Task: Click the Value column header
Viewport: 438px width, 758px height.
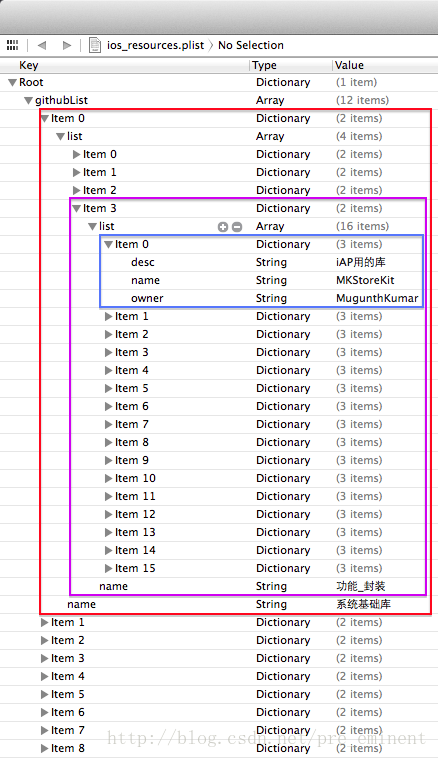Action: click(x=349, y=65)
